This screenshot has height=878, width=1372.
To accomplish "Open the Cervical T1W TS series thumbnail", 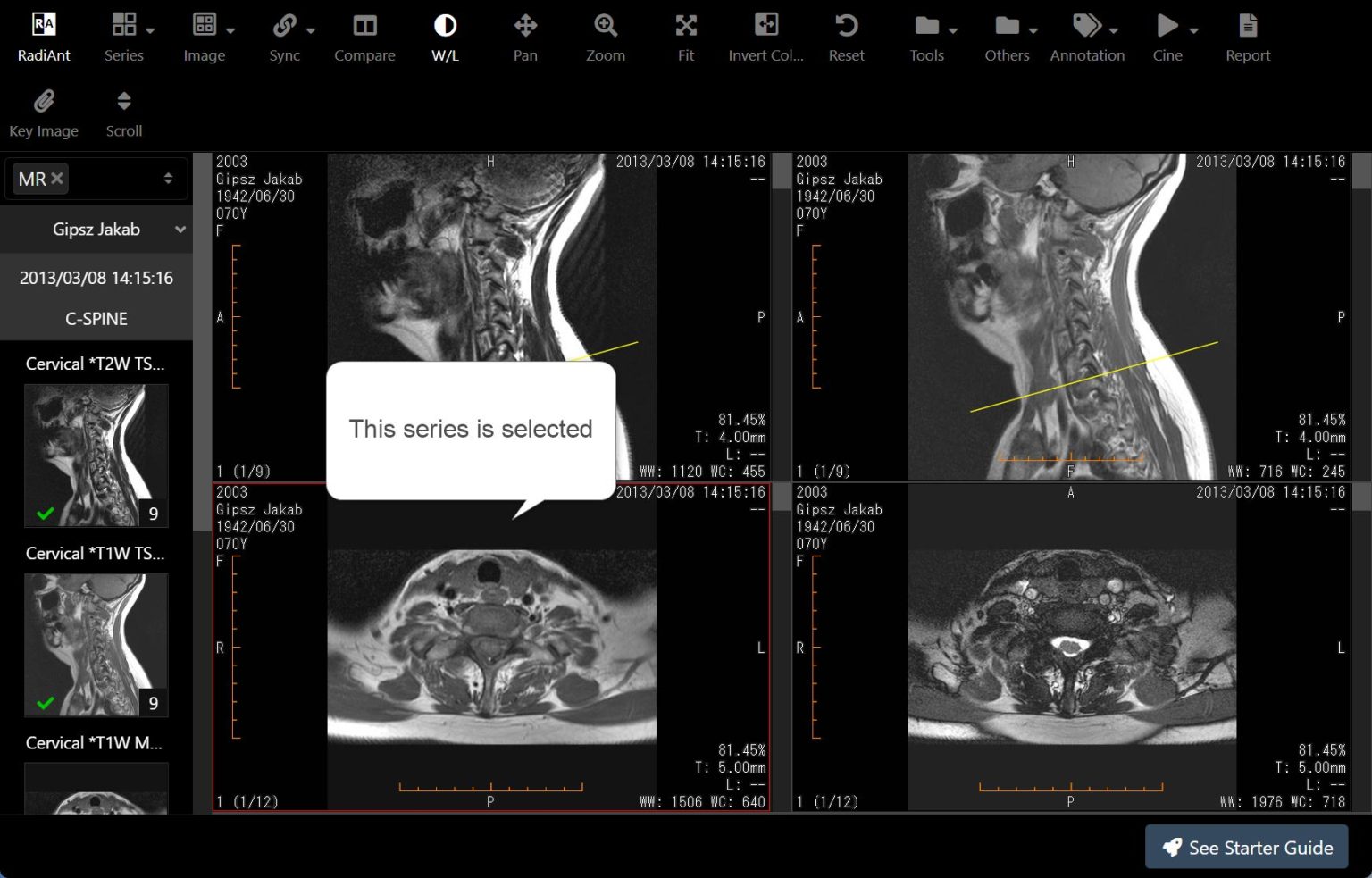I will (96, 645).
